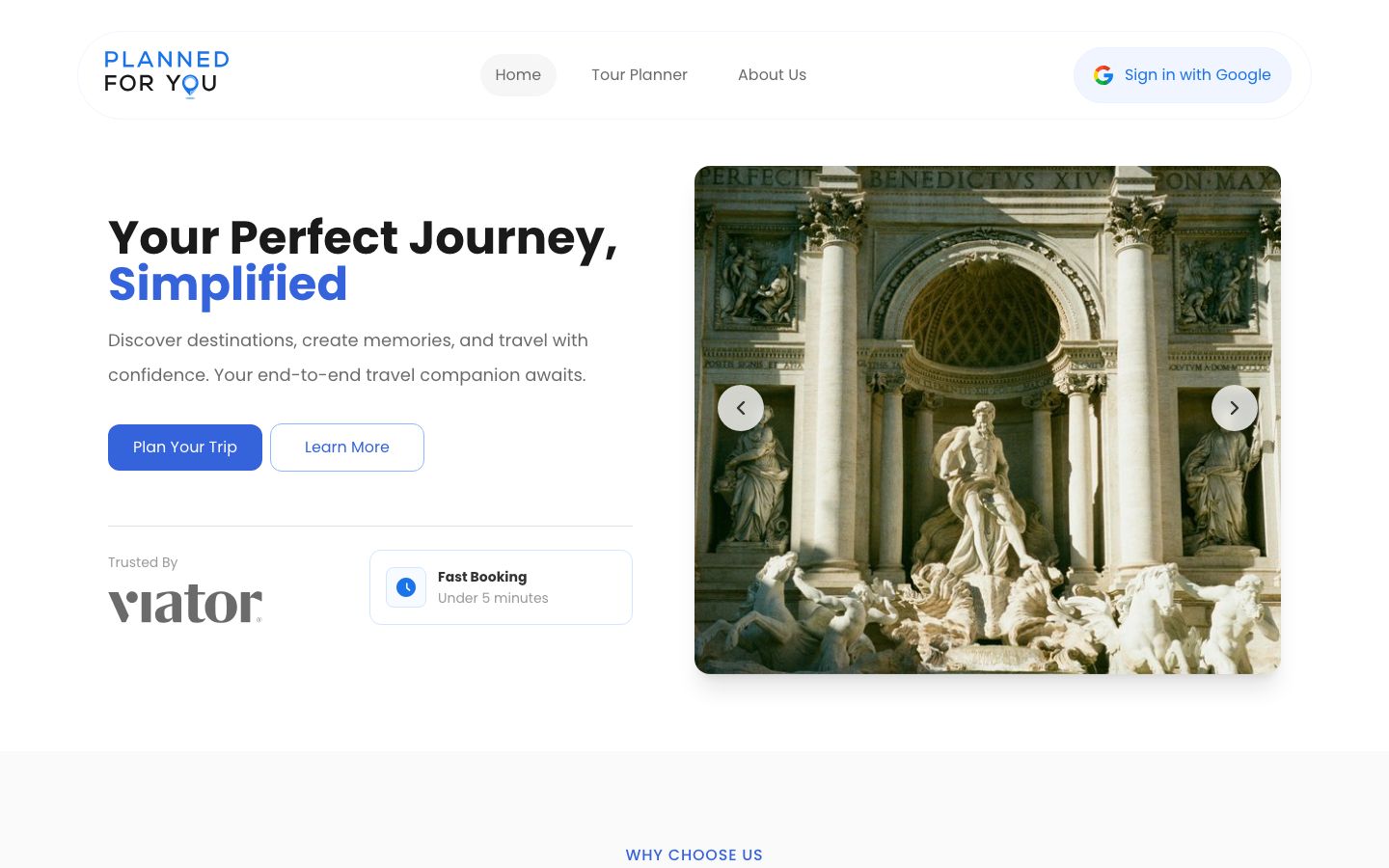Image resolution: width=1389 pixels, height=868 pixels.
Task: Sign in with Google
Action: 1183,75
